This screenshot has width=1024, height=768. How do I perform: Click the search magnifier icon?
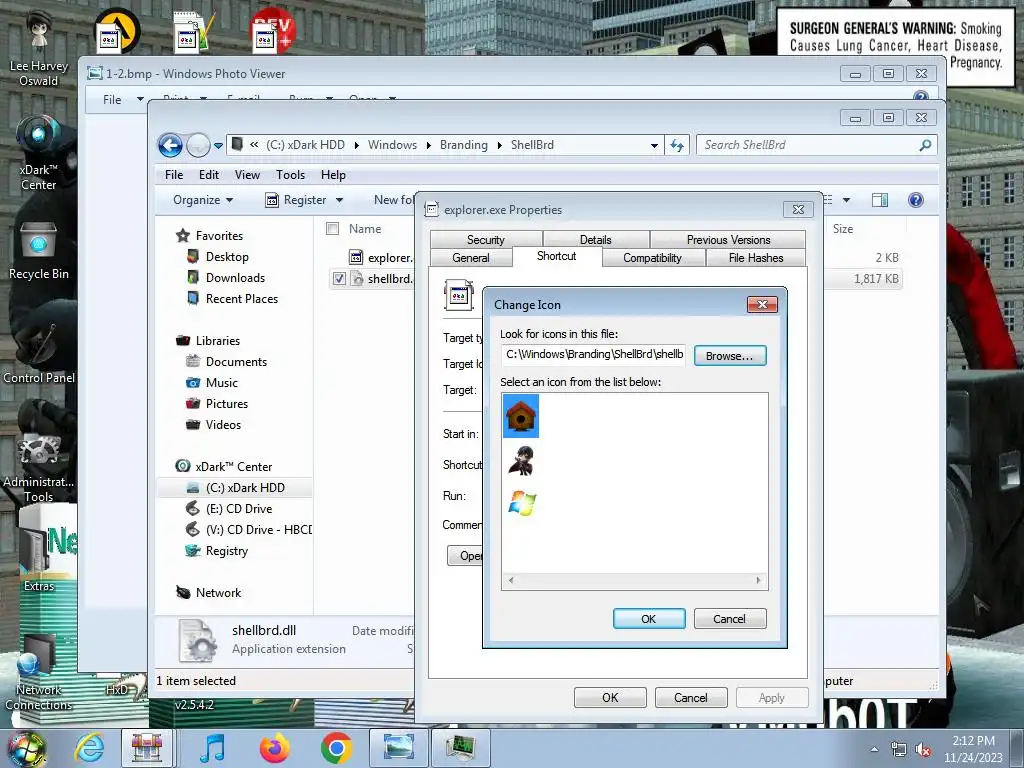(x=925, y=145)
